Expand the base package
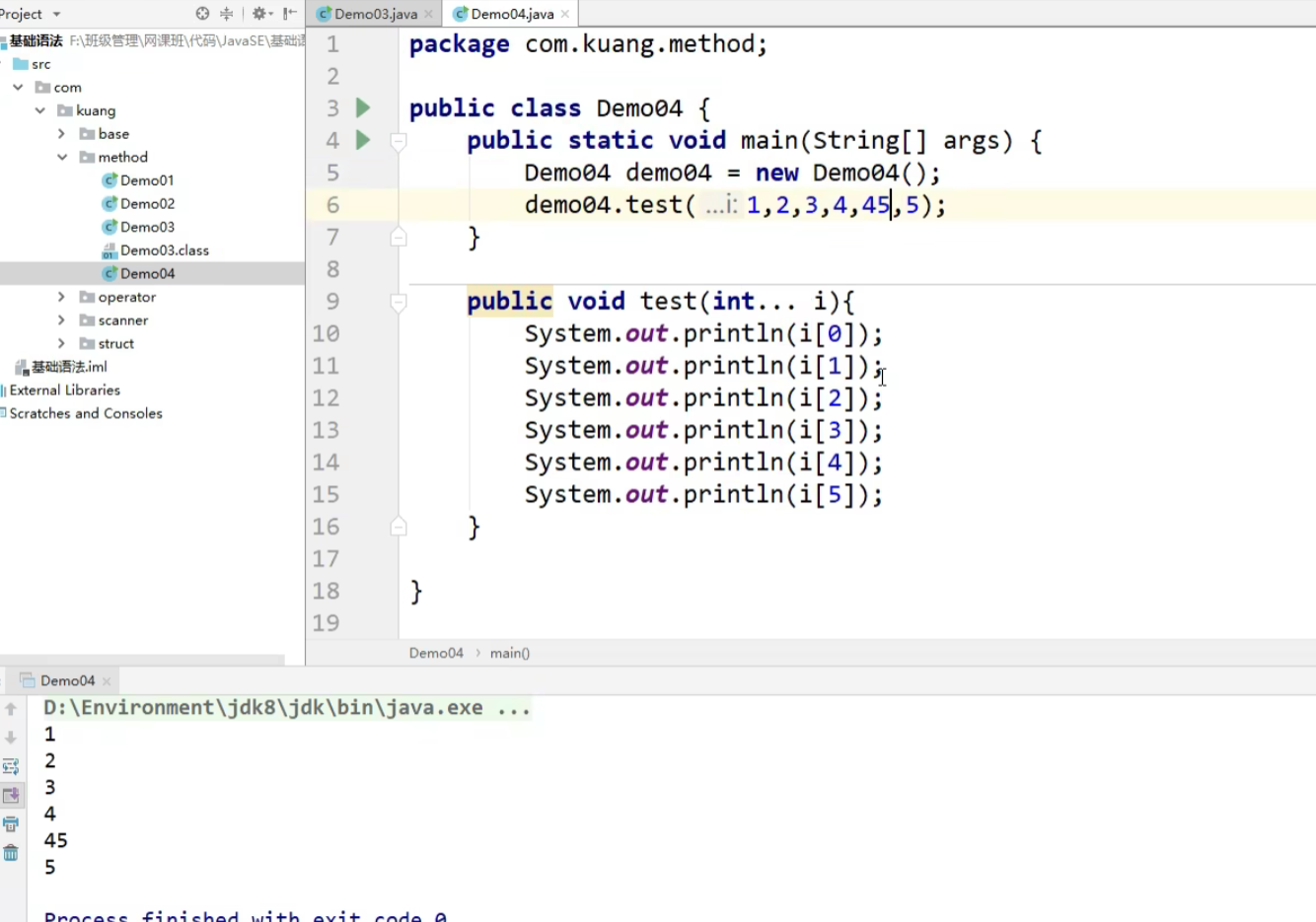 coord(61,133)
